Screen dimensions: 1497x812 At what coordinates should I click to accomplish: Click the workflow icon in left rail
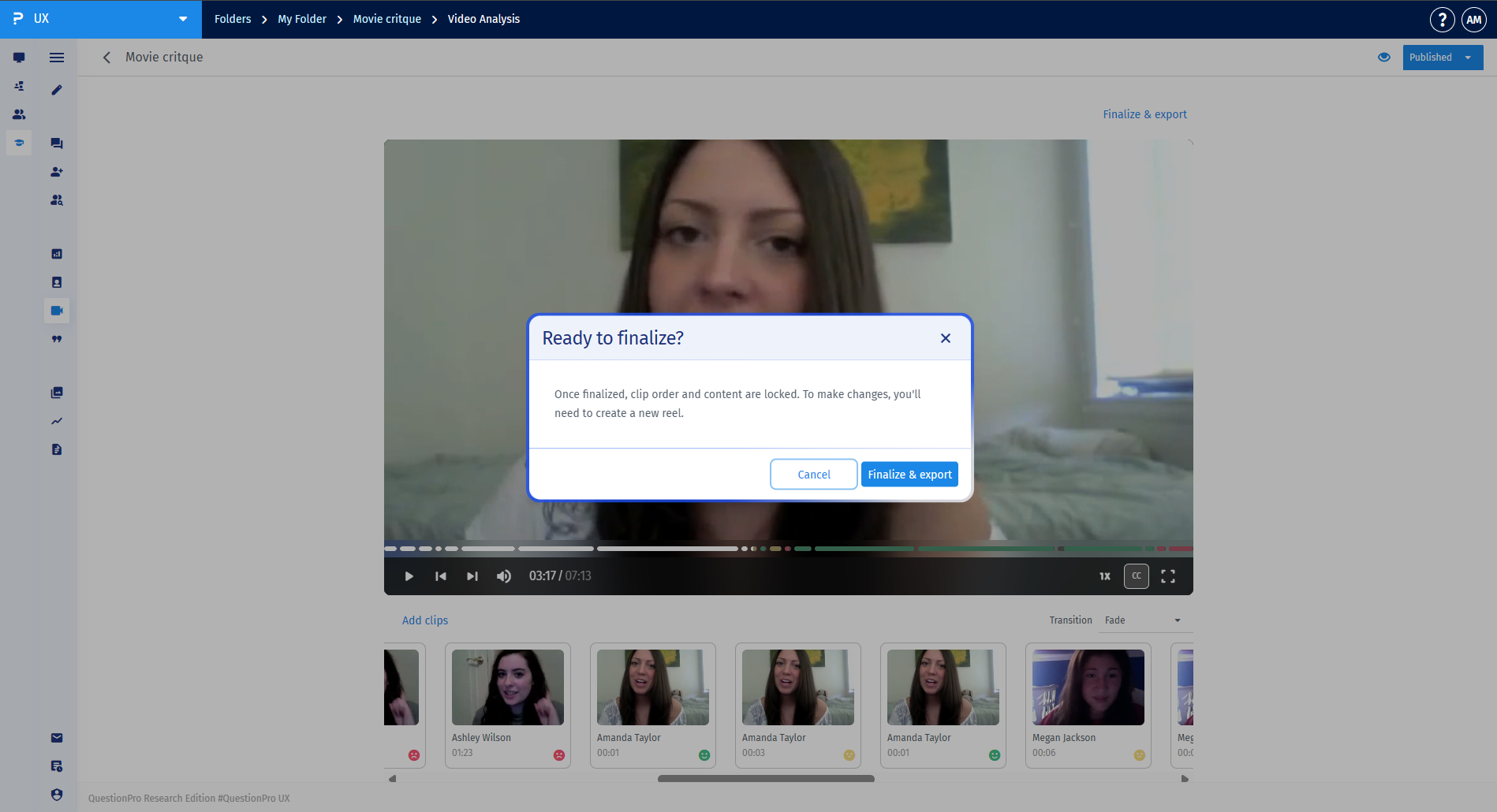[x=19, y=86]
